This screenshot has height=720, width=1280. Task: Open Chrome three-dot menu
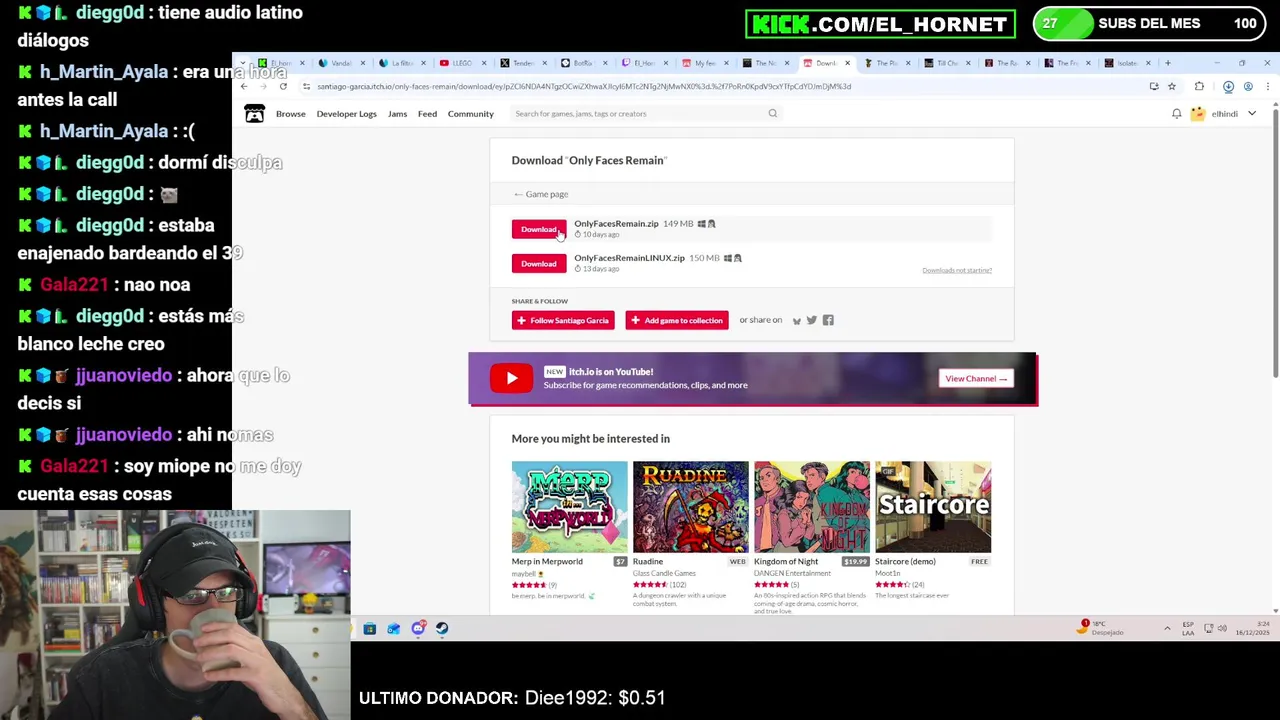(x=1268, y=87)
